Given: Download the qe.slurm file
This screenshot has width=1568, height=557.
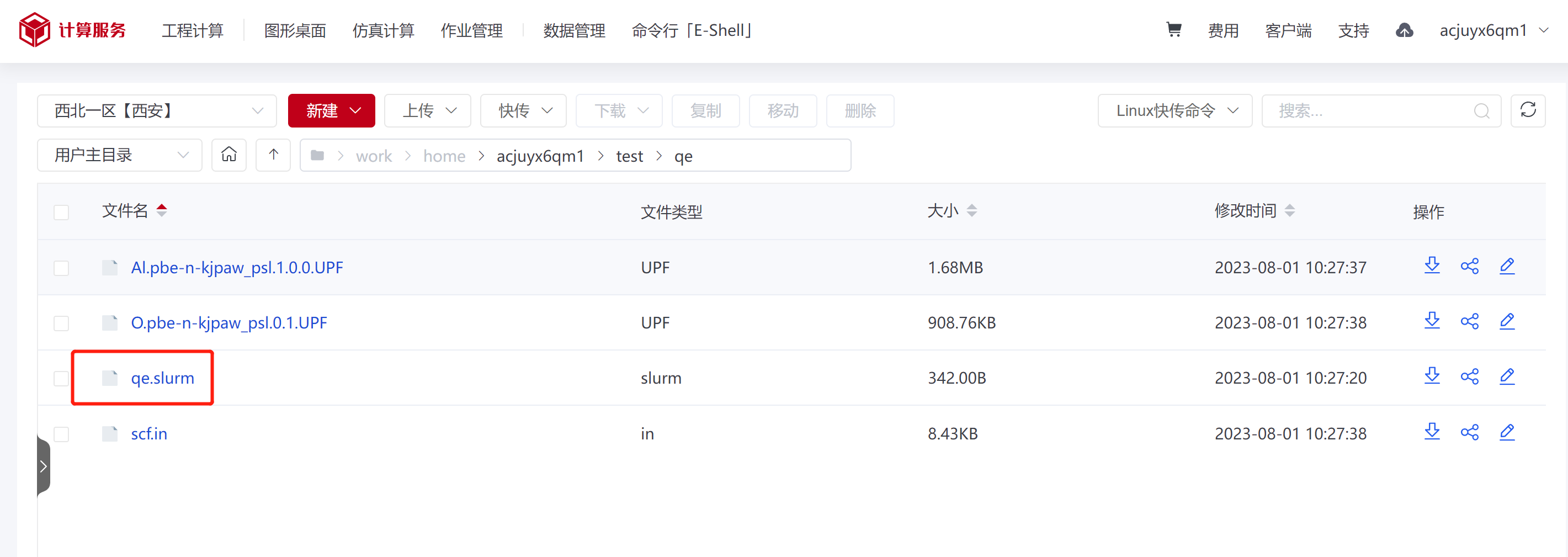Looking at the screenshot, I should 1432,376.
